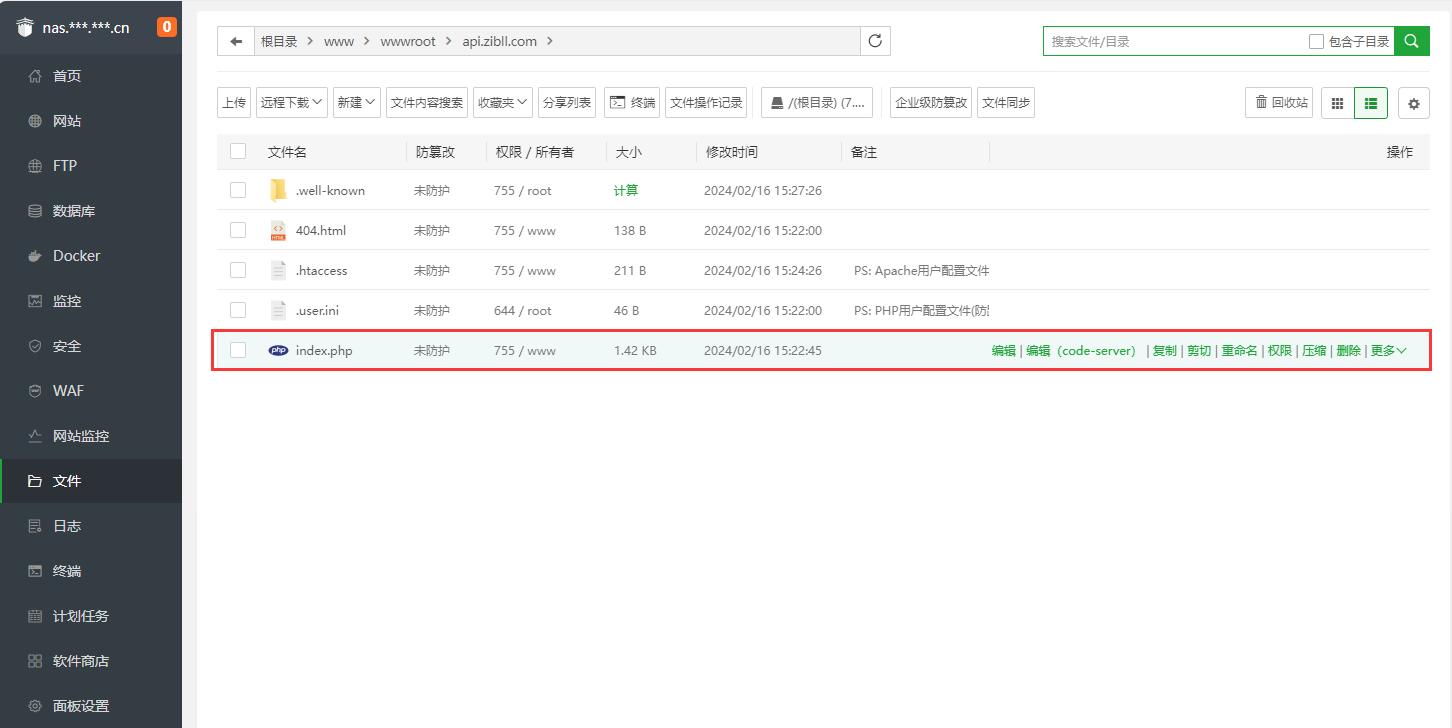Image resolution: width=1452 pixels, height=728 pixels.
Task: Refresh the directory listing
Action: tap(875, 41)
